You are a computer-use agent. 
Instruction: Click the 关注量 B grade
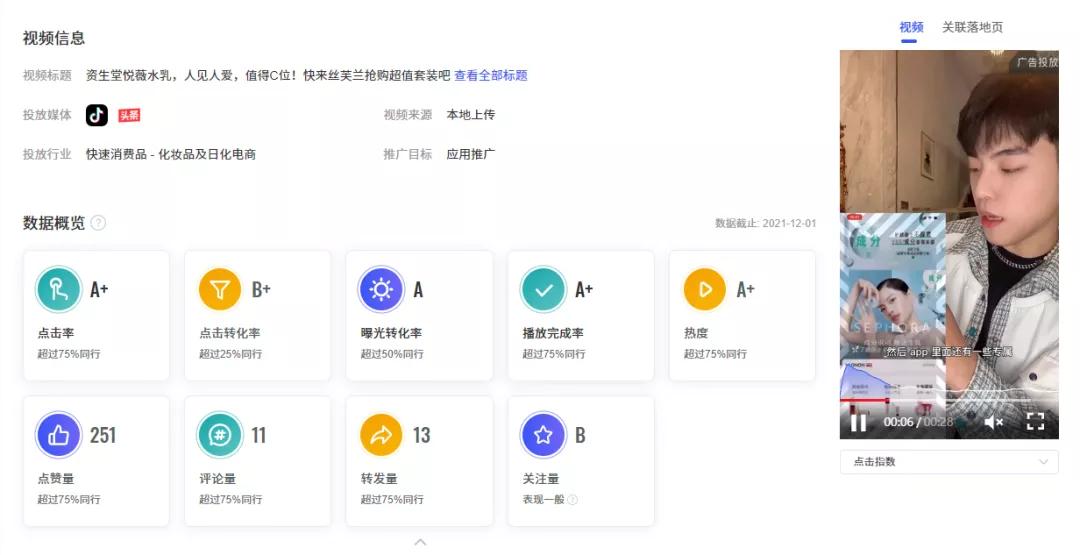pos(580,435)
